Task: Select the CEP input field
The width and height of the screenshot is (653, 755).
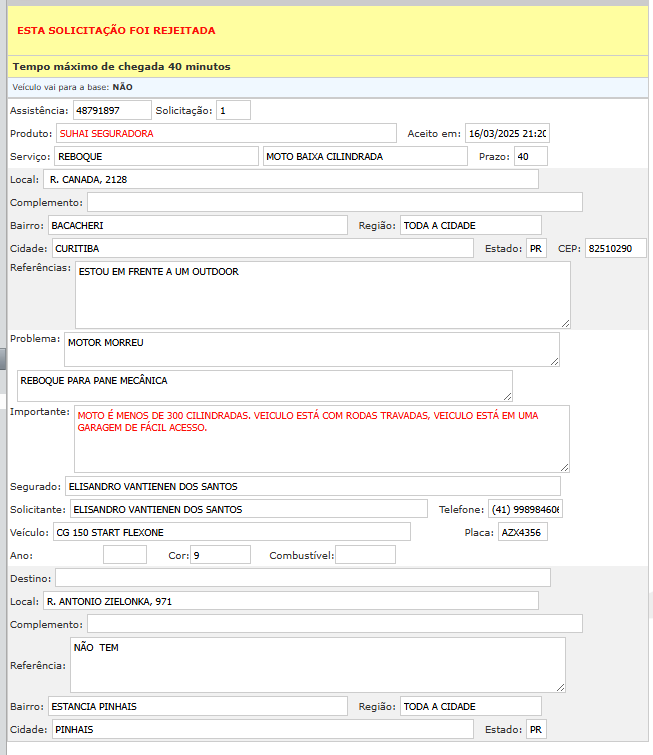Action: 616,248
